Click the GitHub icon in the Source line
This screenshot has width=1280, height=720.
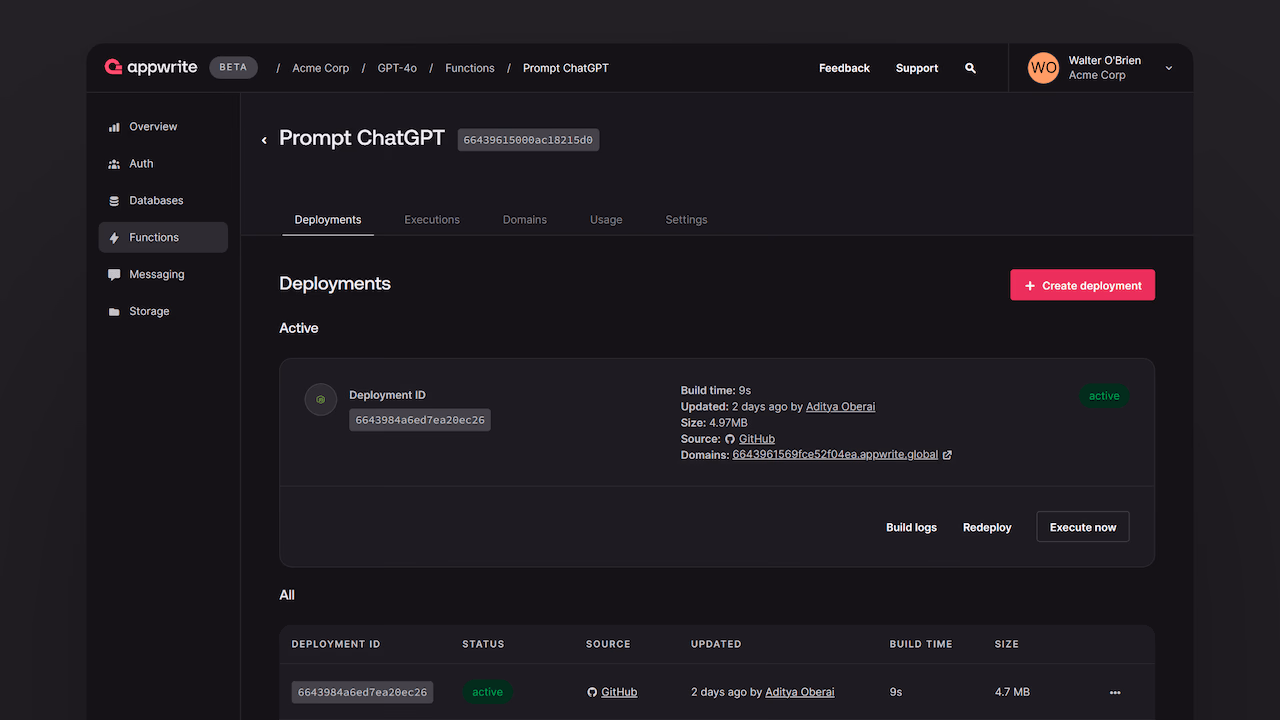click(730, 439)
